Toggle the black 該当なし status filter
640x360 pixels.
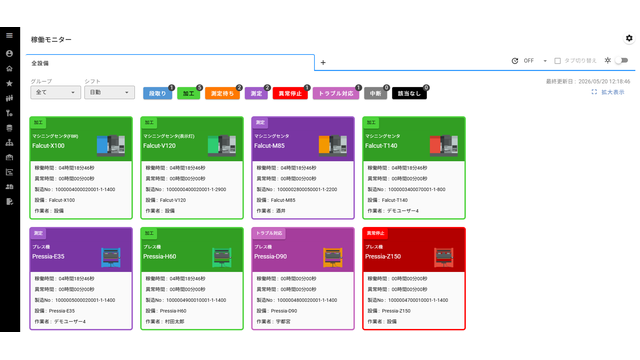pos(409,93)
